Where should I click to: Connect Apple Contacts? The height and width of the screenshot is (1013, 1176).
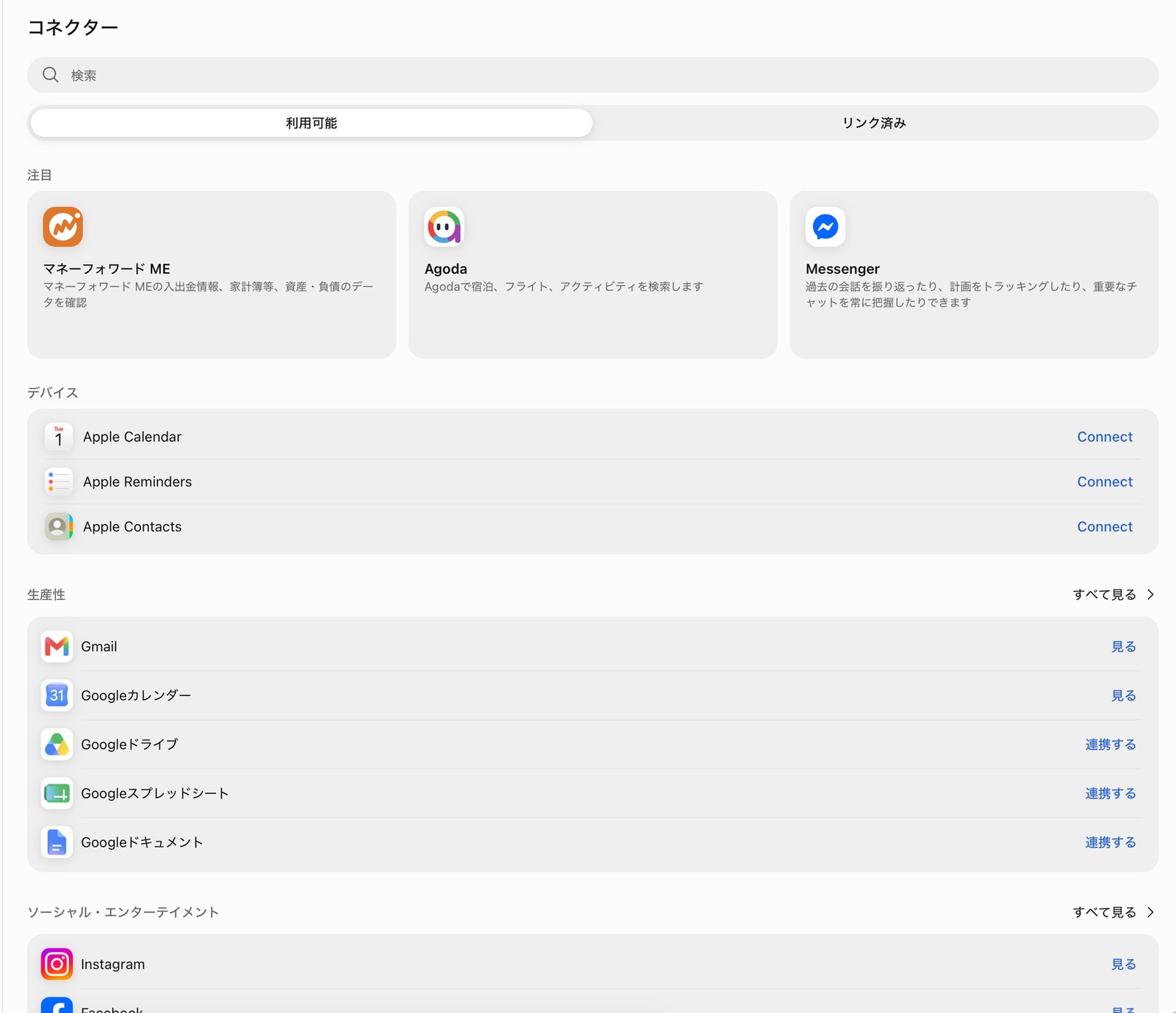click(x=1105, y=526)
